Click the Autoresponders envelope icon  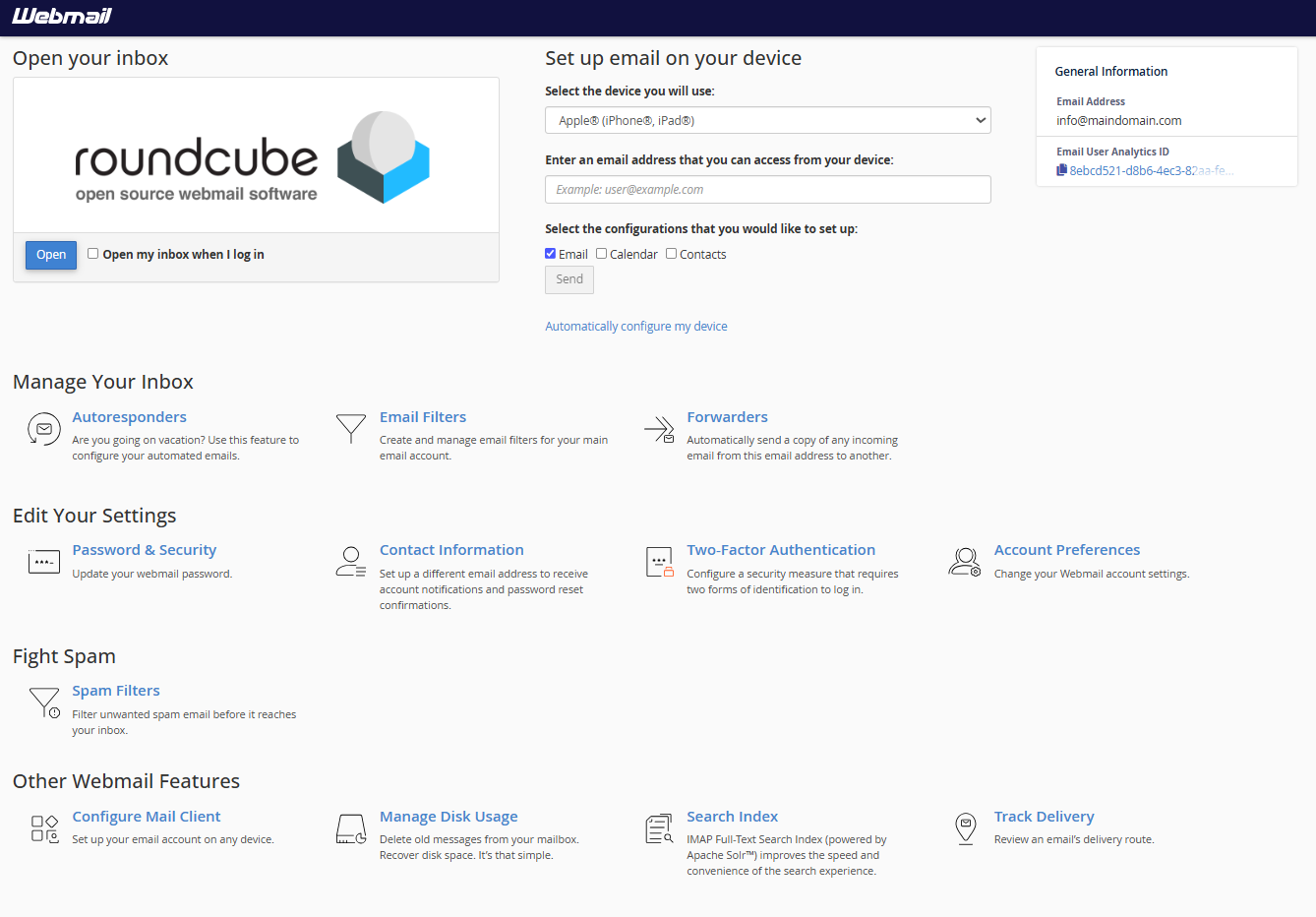[44, 429]
